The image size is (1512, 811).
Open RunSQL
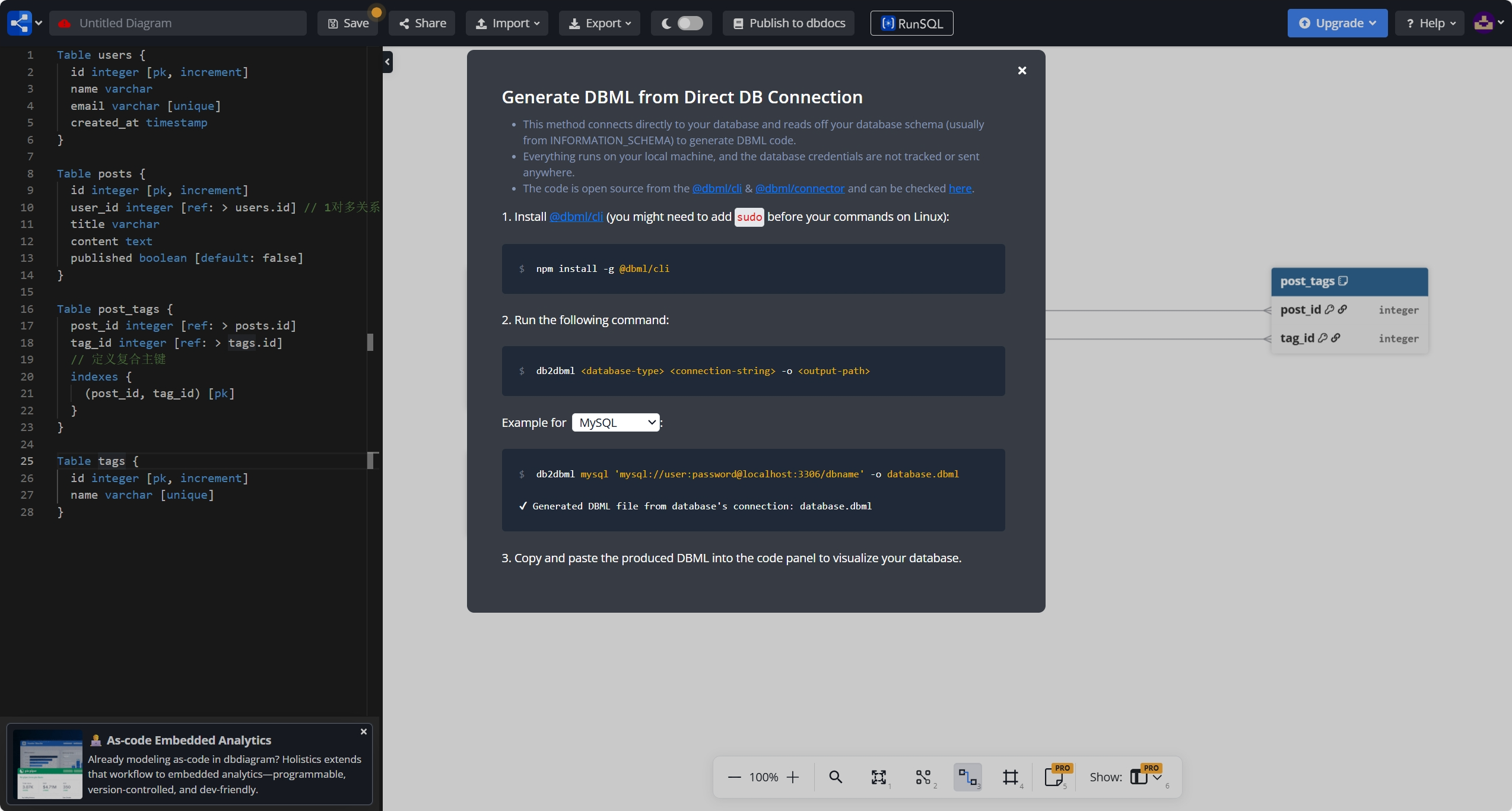(x=911, y=23)
